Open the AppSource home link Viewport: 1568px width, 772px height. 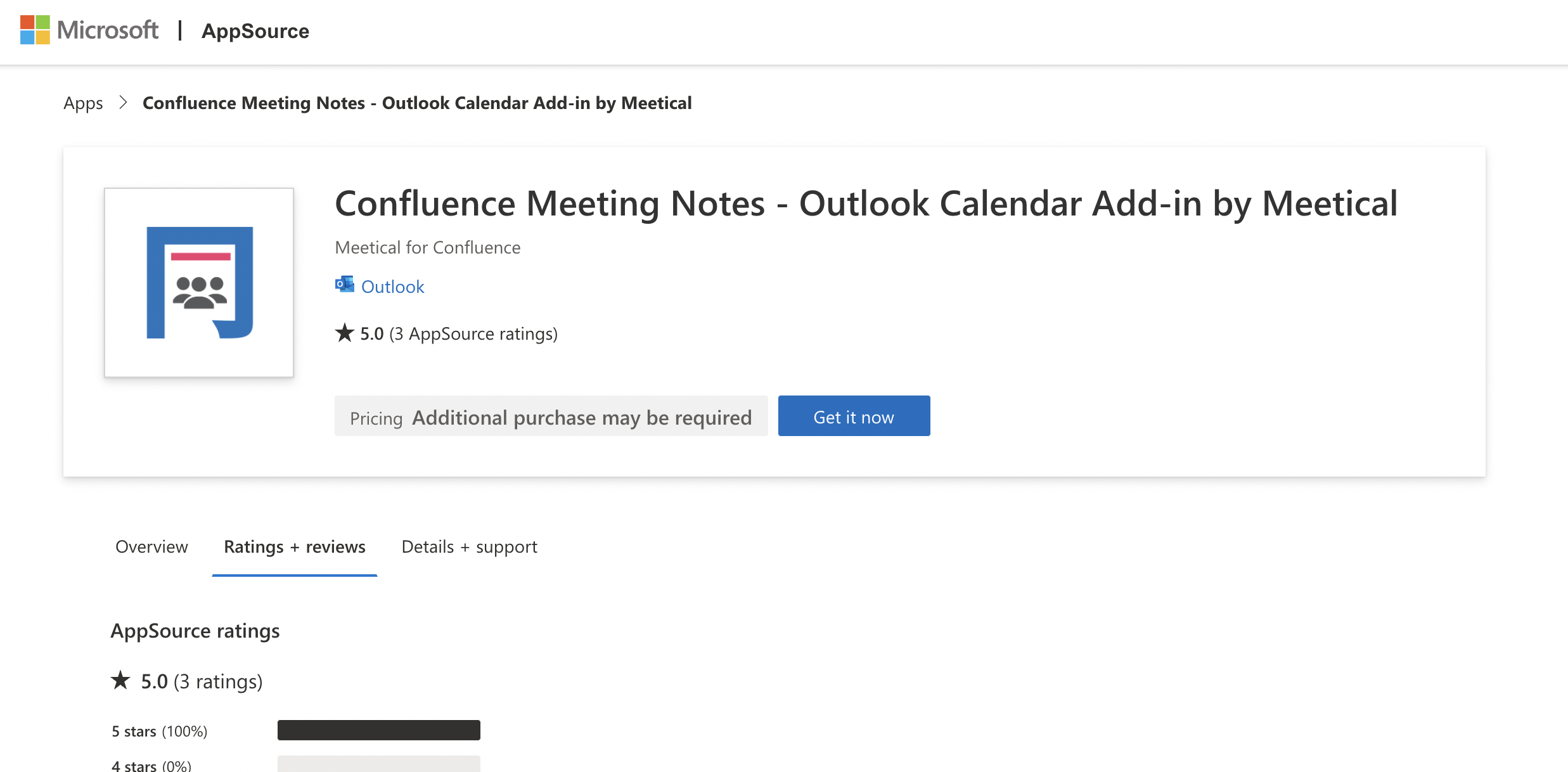coord(255,31)
